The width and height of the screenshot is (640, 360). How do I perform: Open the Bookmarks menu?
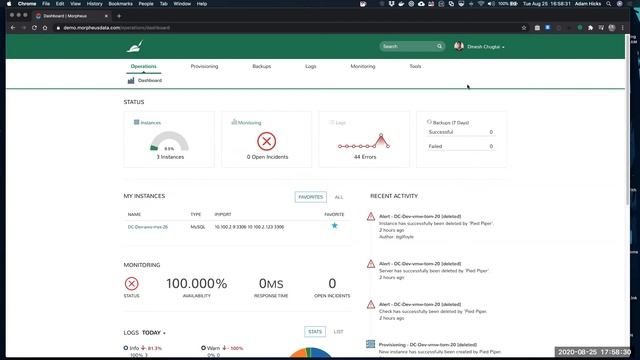click(x=120, y=4)
